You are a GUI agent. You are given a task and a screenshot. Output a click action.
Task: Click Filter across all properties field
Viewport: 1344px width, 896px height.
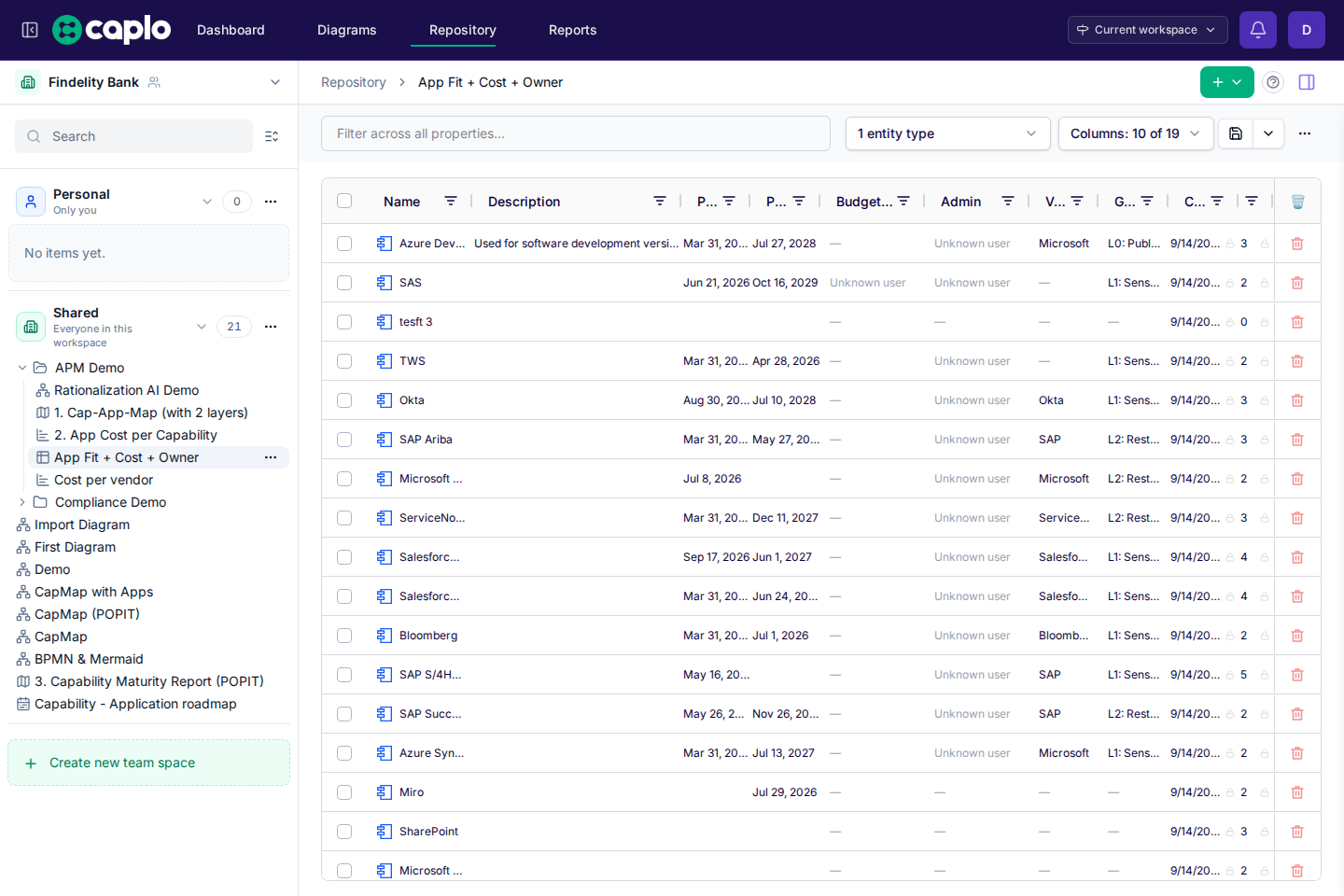pyautogui.click(x=576, y=133)
